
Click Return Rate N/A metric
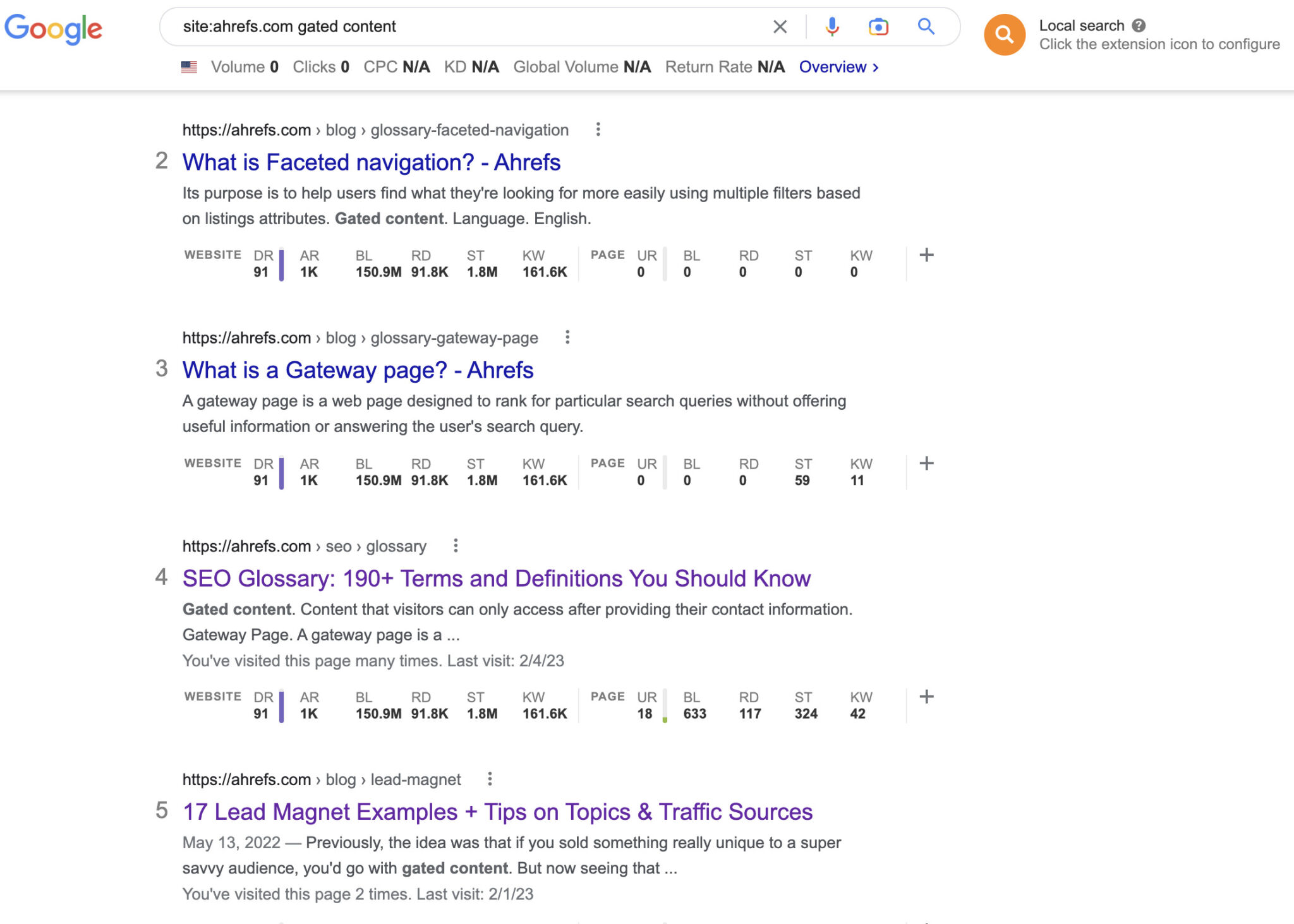tap(725, 67)
